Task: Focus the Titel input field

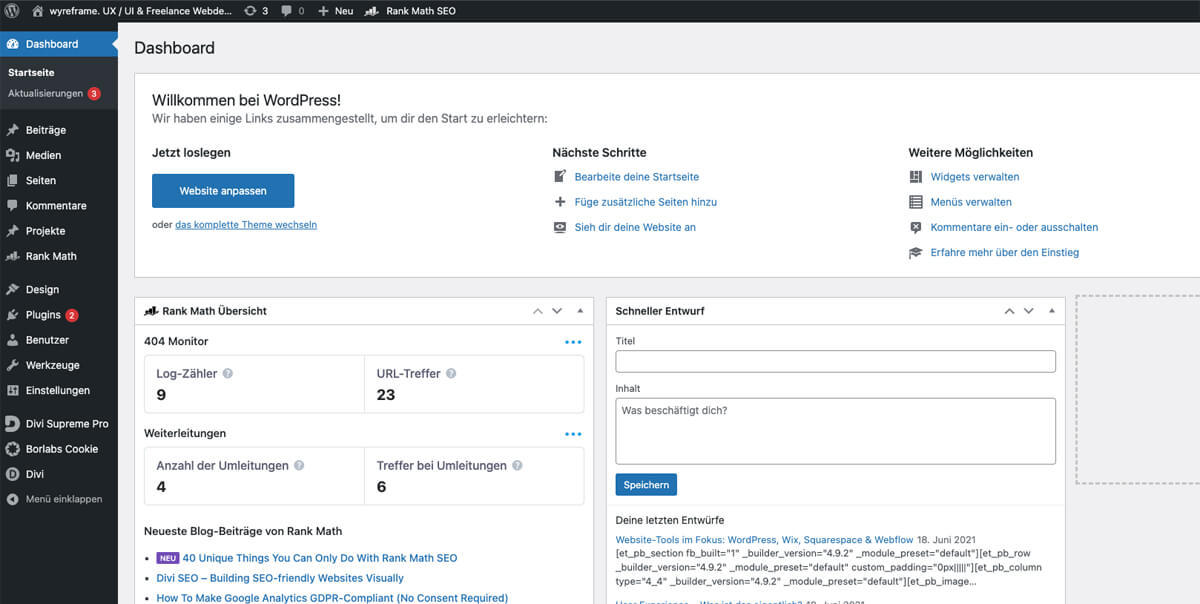Action: pos(836,361)
